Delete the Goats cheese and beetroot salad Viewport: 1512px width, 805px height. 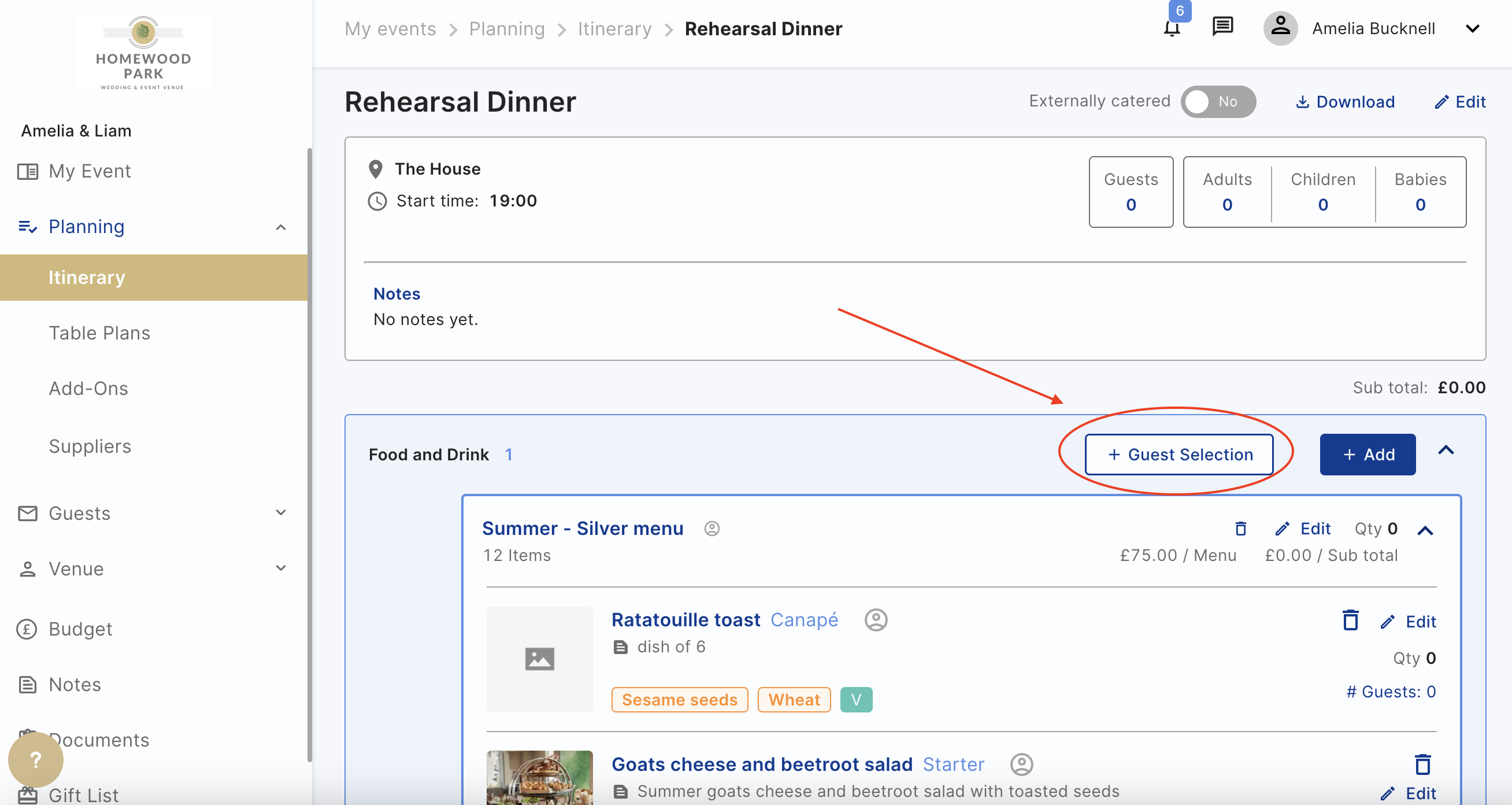(1422, 765)
